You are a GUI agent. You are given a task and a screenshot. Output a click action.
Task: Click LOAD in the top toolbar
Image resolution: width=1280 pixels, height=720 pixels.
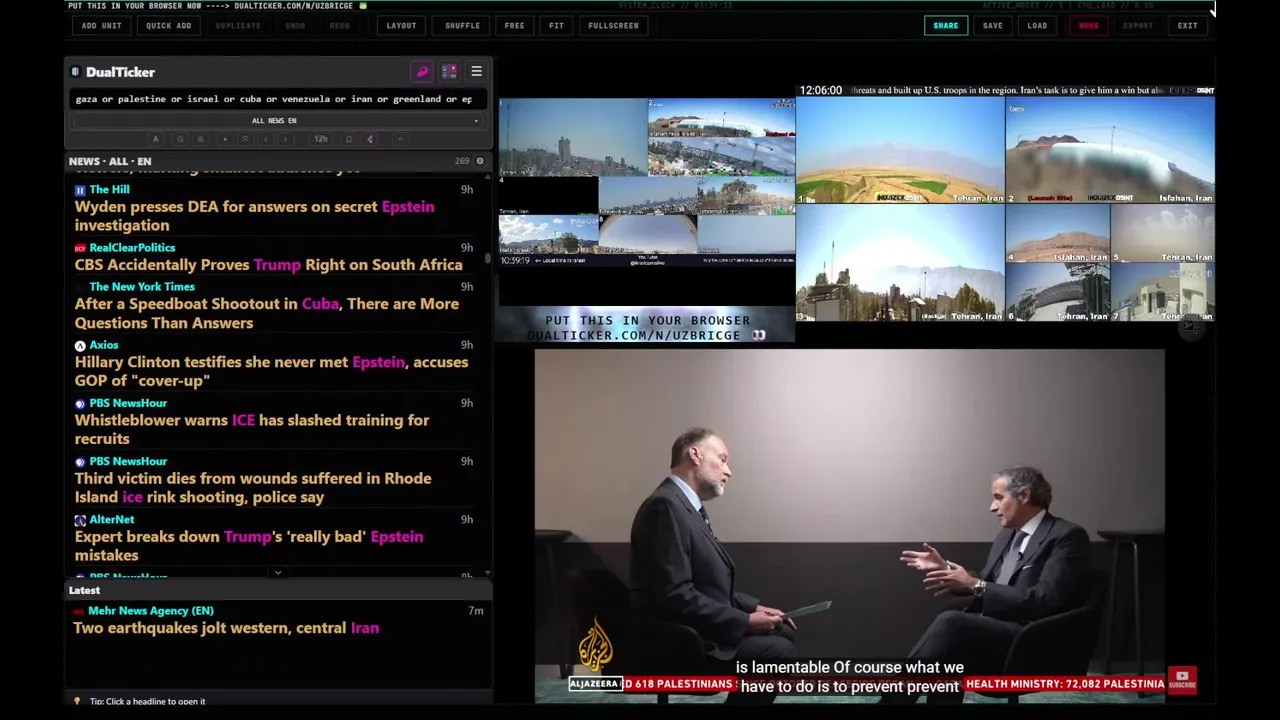[1037, 25]
